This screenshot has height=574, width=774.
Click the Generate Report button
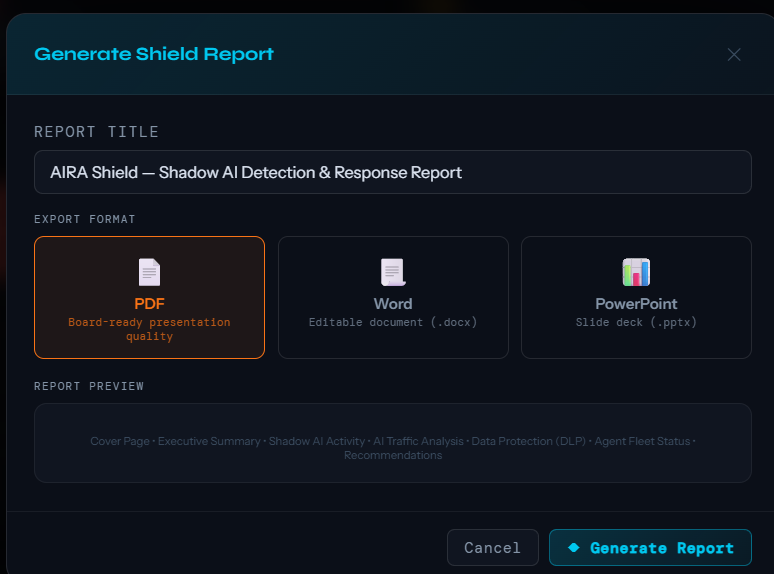coord(650,548)
